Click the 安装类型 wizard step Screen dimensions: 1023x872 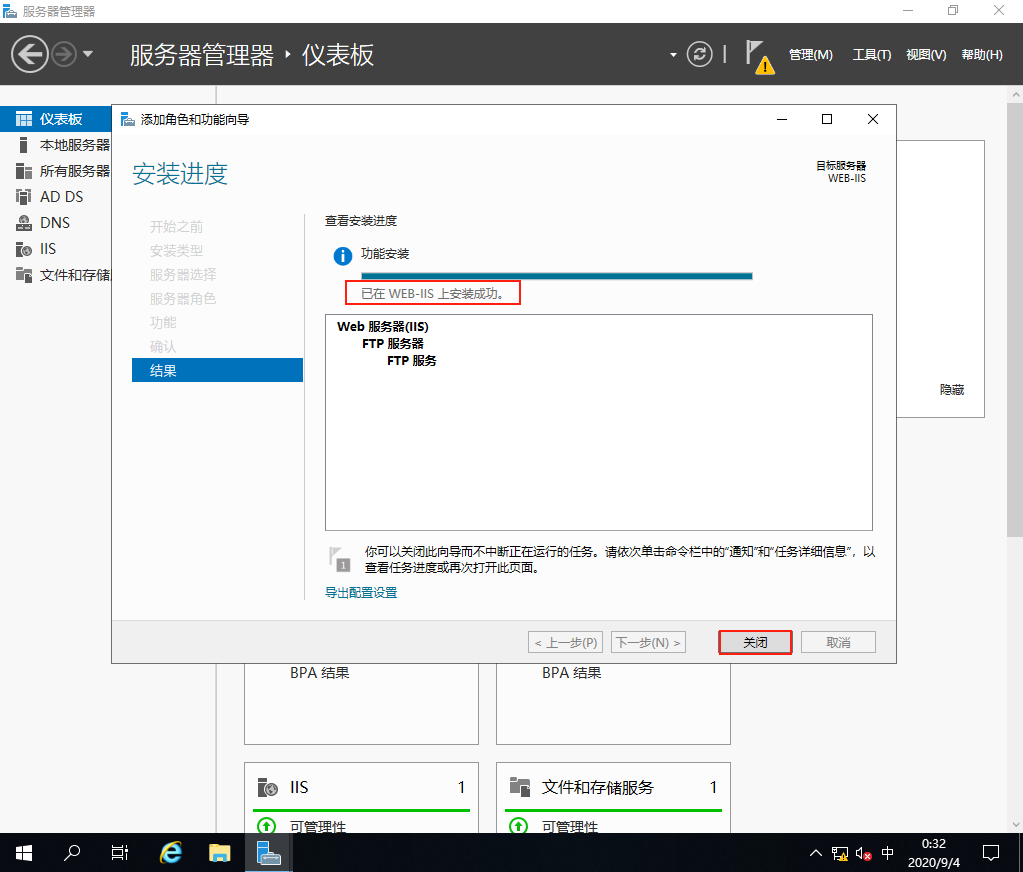pyautogui.click(x=176, y=250)
